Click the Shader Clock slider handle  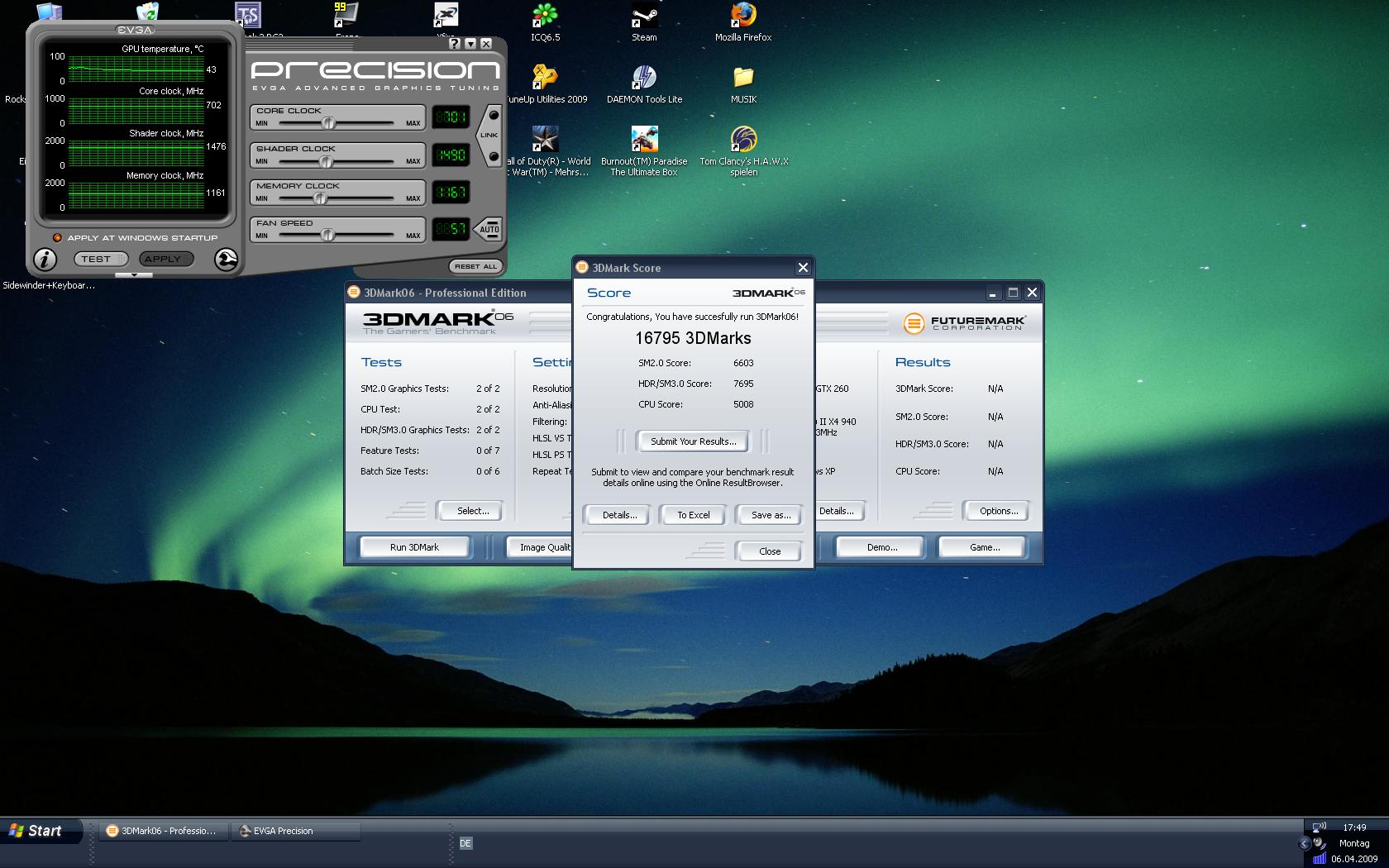point(327,161)
